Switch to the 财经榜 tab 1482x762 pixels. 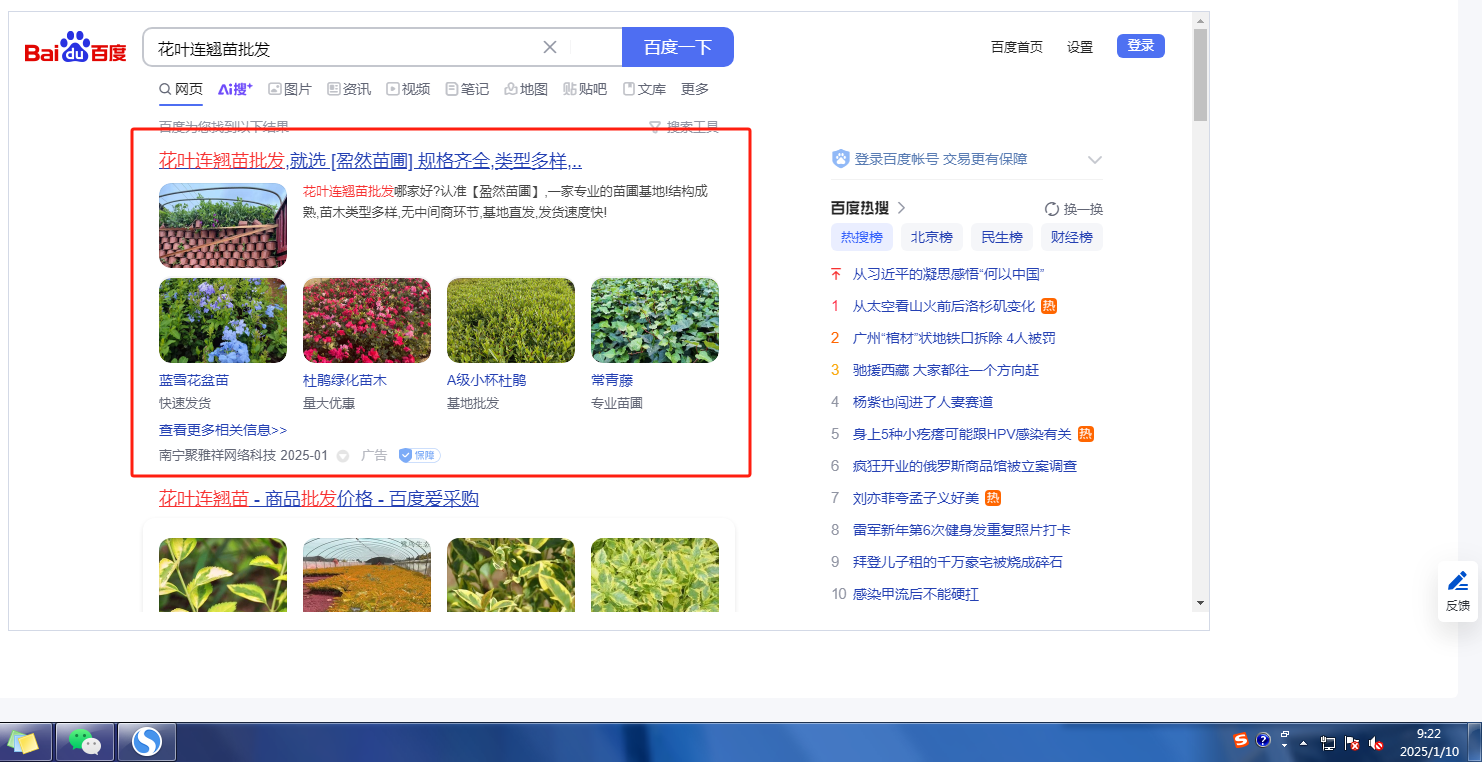click(1071, 237)
